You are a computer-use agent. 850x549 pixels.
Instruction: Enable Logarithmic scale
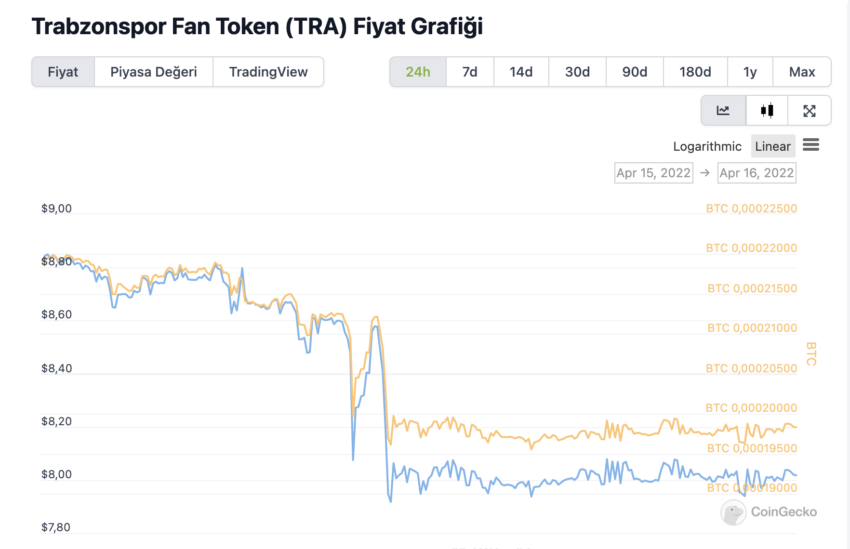tap(707, 146)
